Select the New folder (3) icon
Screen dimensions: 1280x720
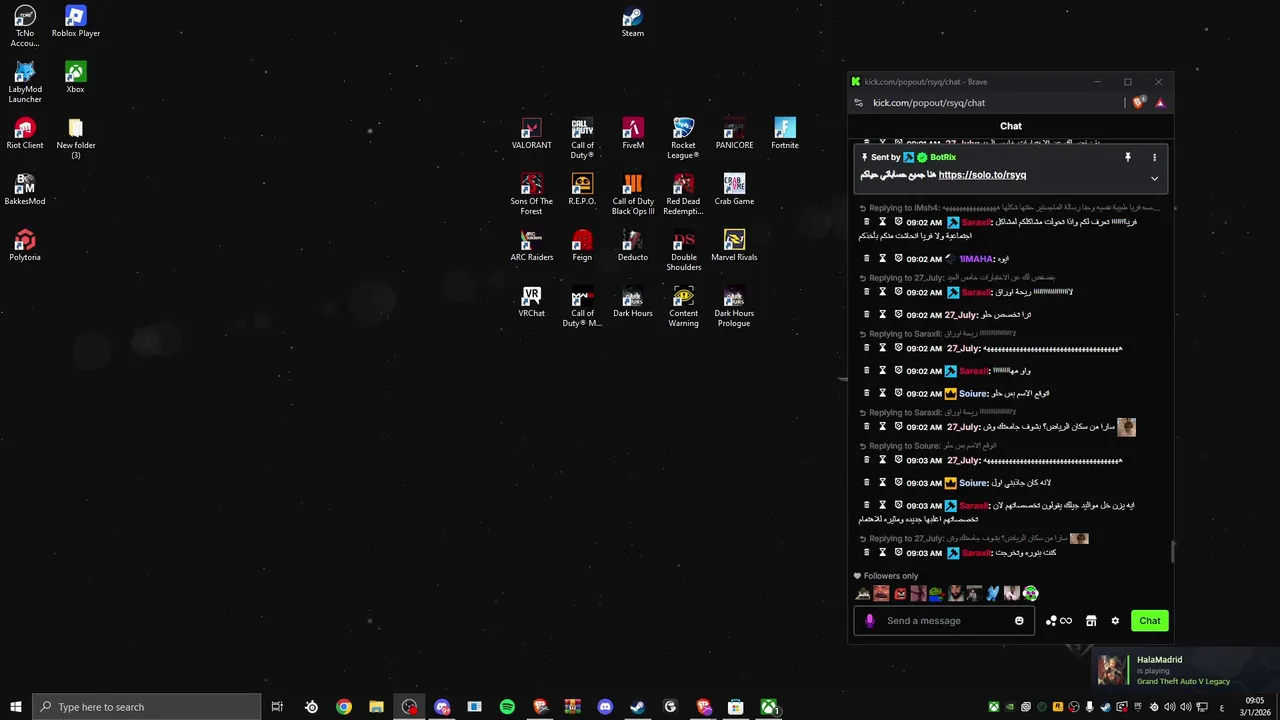[x=76, y=138]
